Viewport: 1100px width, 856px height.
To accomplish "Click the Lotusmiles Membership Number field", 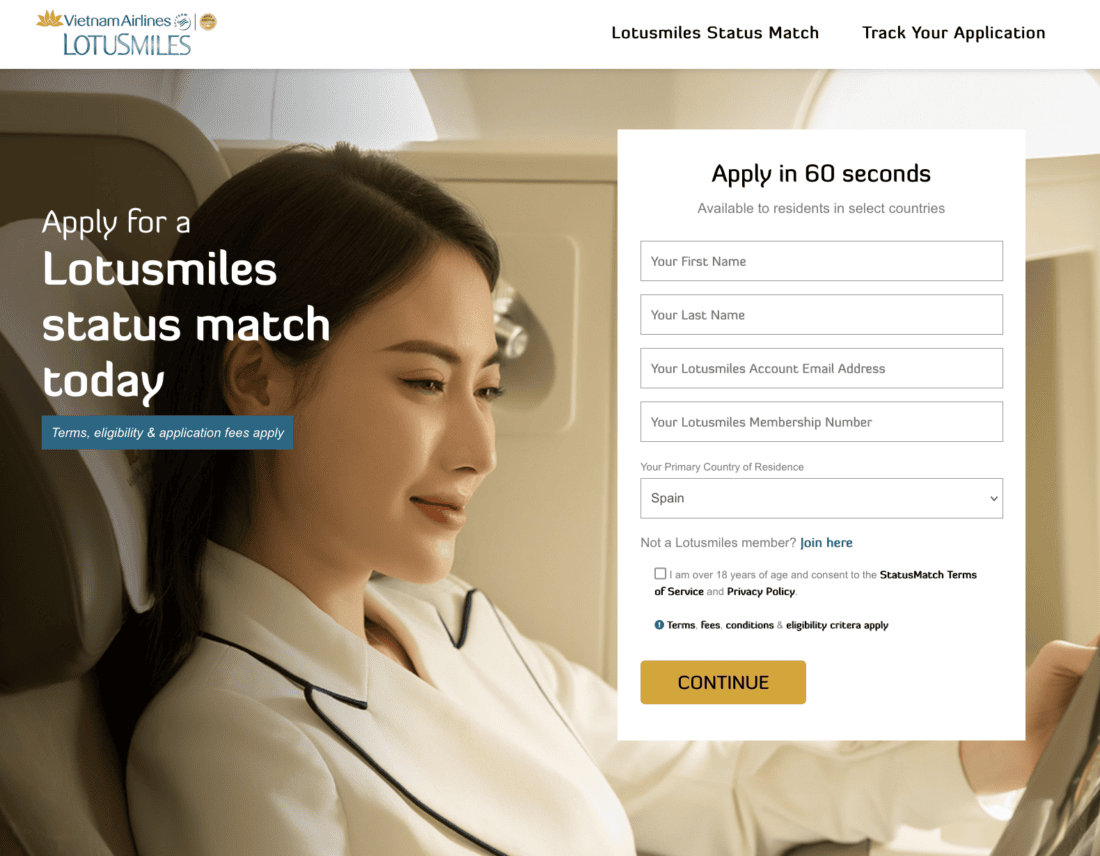I will tap(821, 422).
